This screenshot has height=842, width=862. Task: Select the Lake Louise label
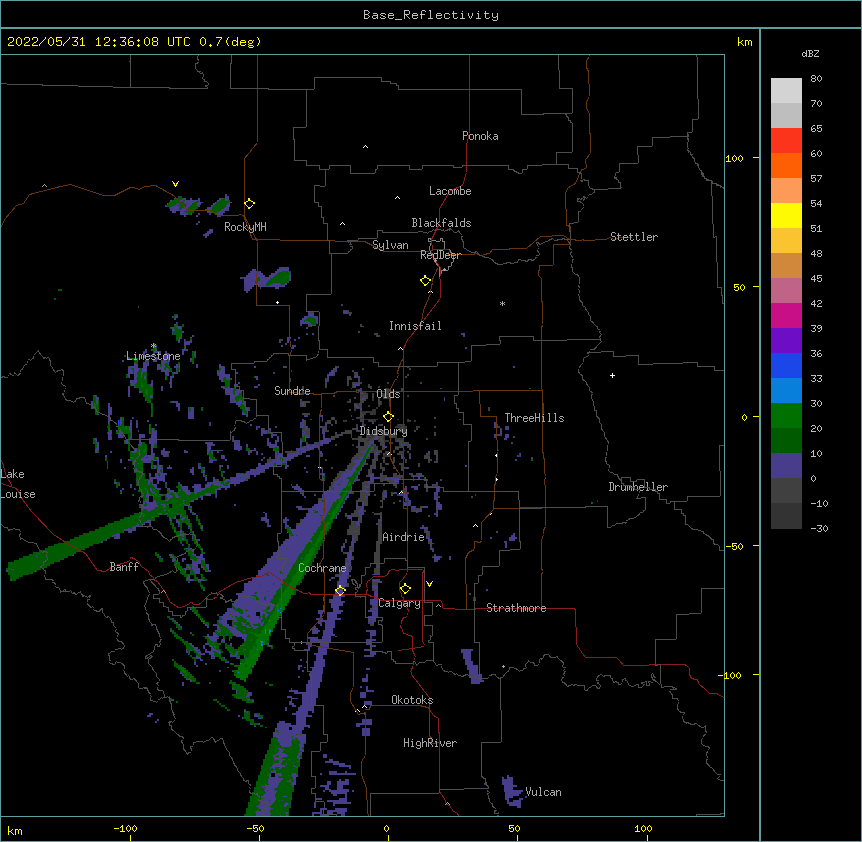coord(18,484)
